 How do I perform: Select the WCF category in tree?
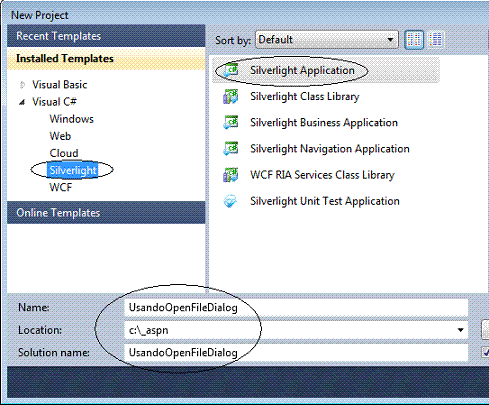tap(61, 187)
